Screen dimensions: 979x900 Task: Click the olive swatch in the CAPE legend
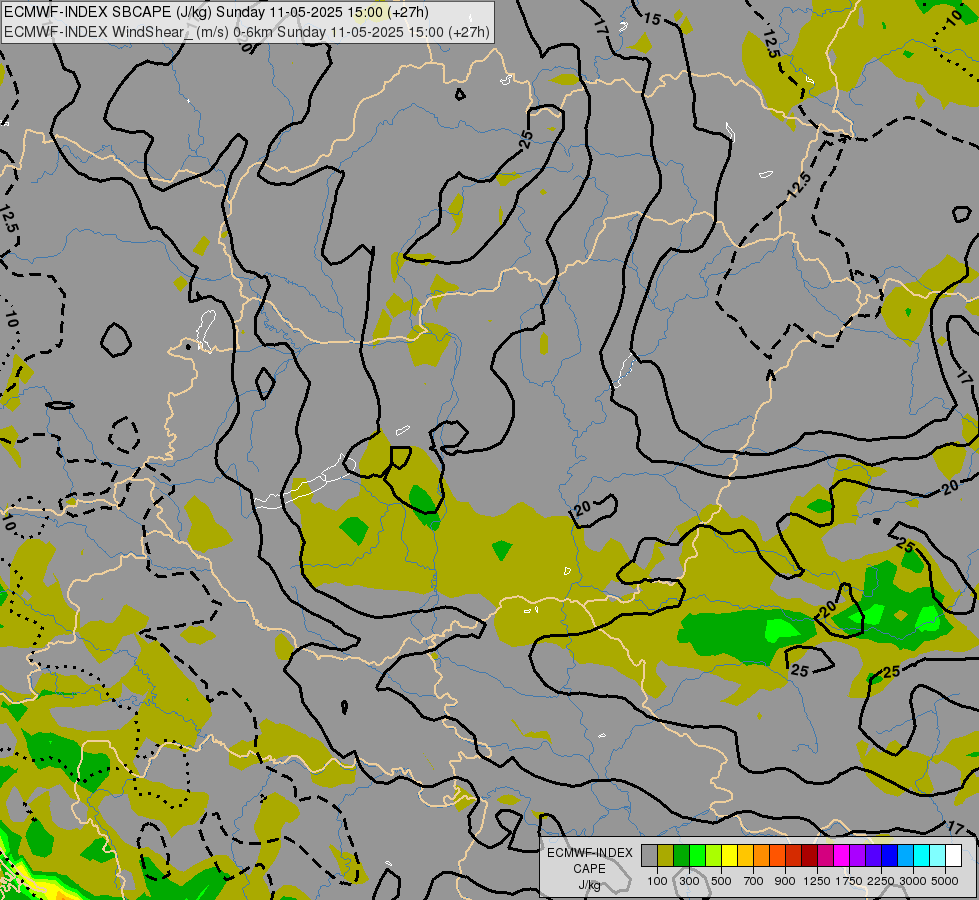(666, 855)
